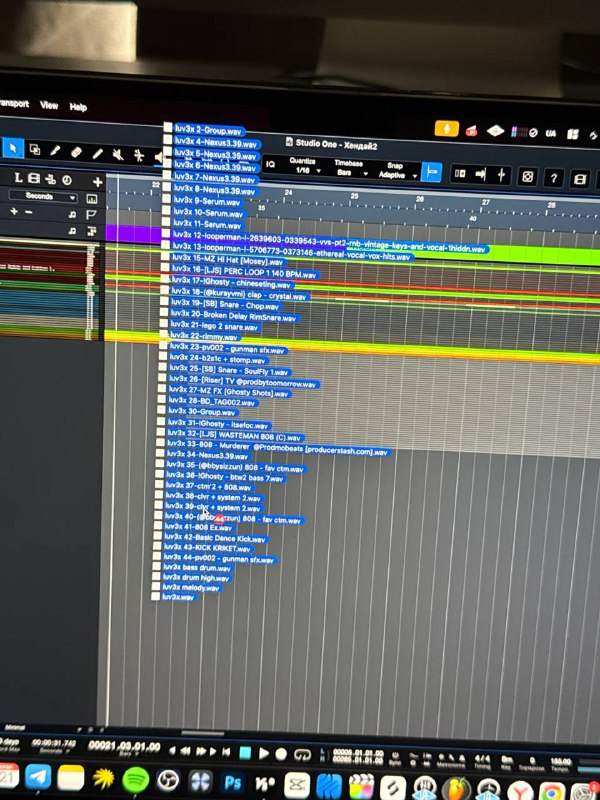600x800 pixels.
Task: Expand the Snap Adaptive dropdown
Action: pyautogui.click(x=395, y=174)
